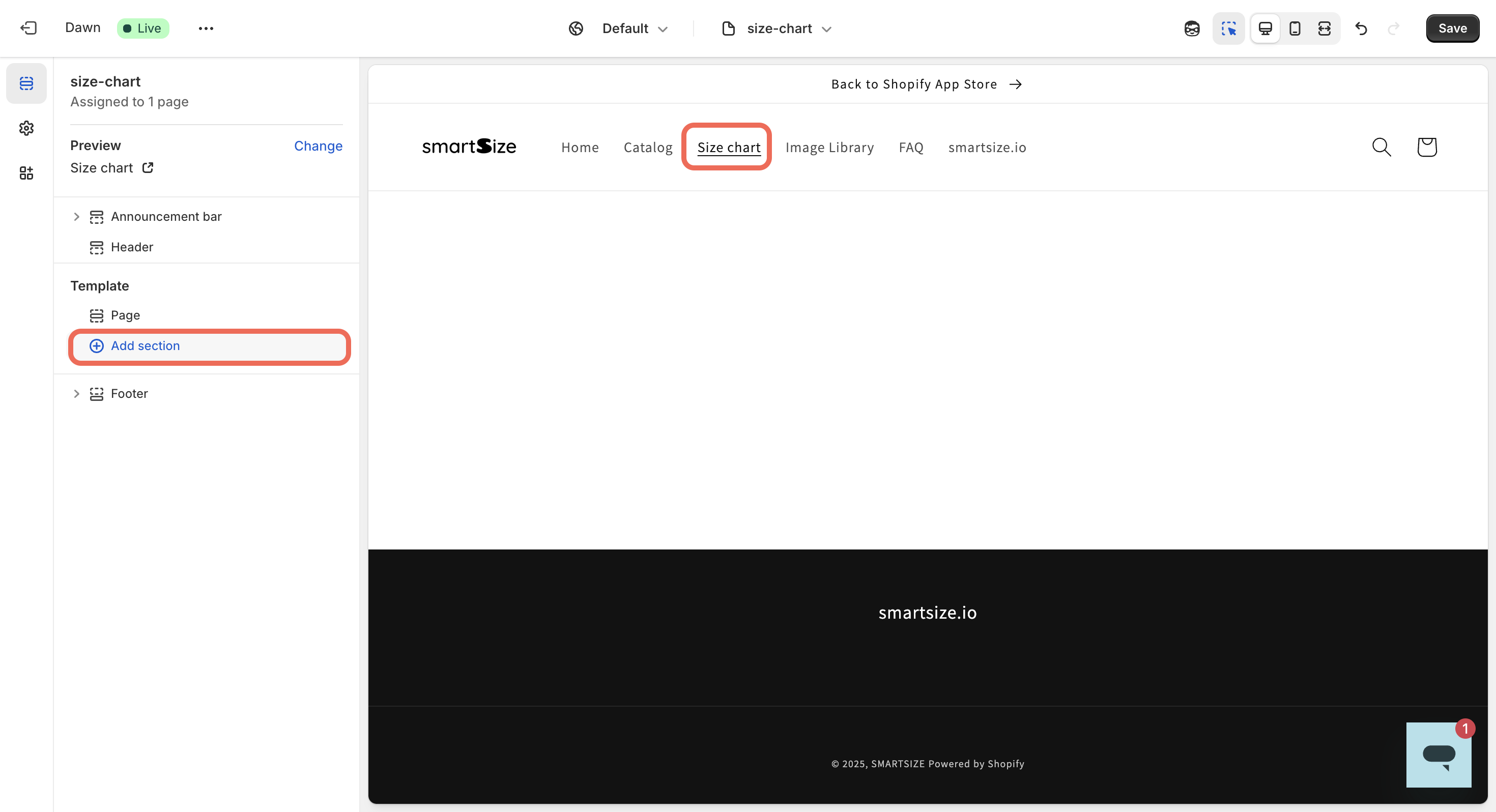
Task: Select the Sections sidebar icon
Action: (x=26, y=83)
